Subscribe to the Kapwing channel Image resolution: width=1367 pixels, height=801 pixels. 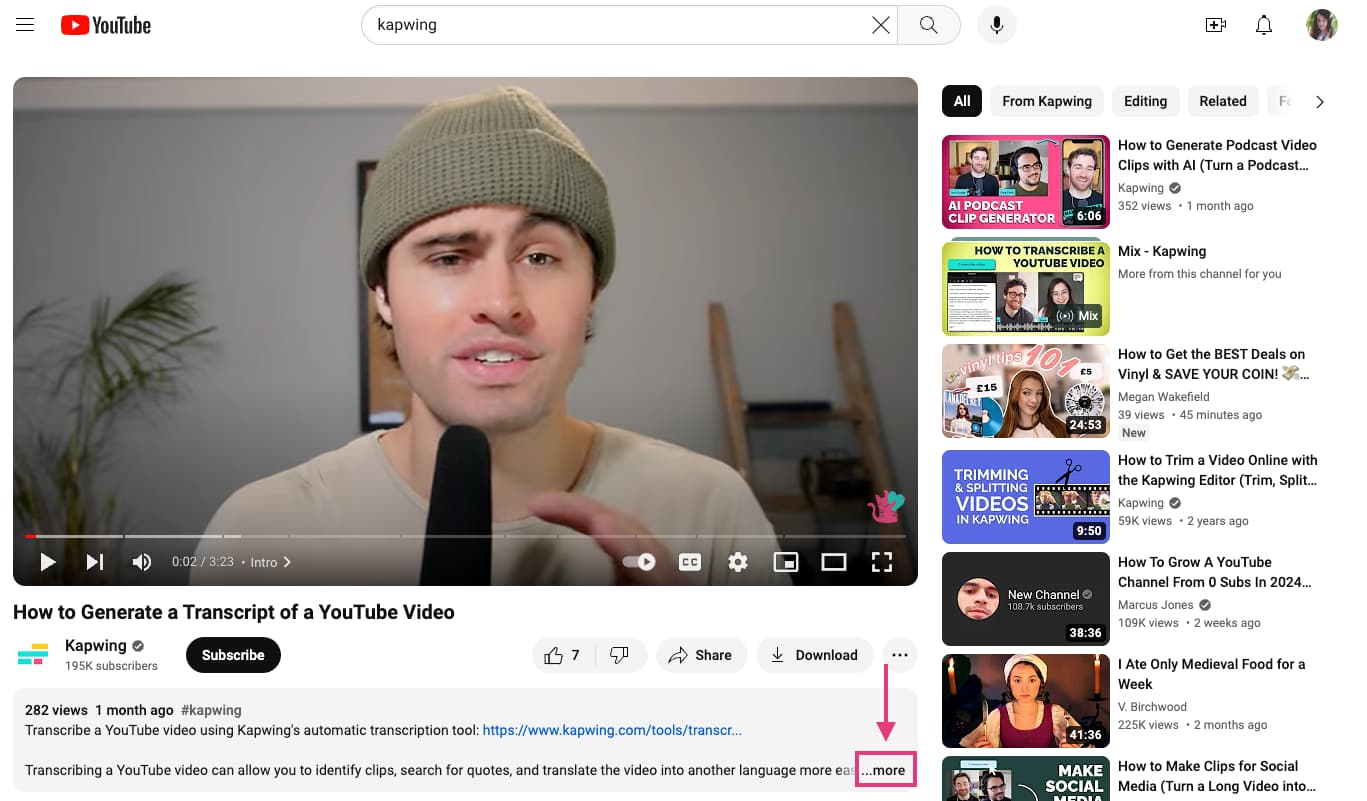tap(233, 655)
